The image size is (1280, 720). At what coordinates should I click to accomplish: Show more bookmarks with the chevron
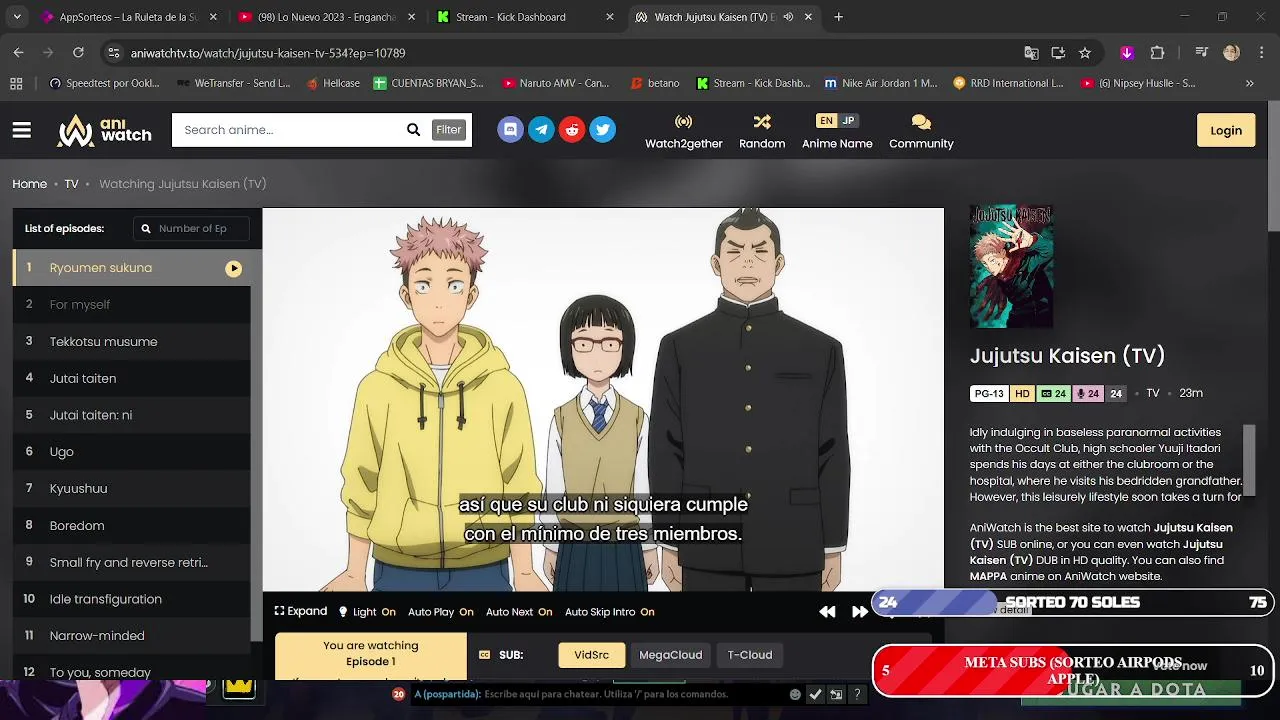[x=1249, y=83]
